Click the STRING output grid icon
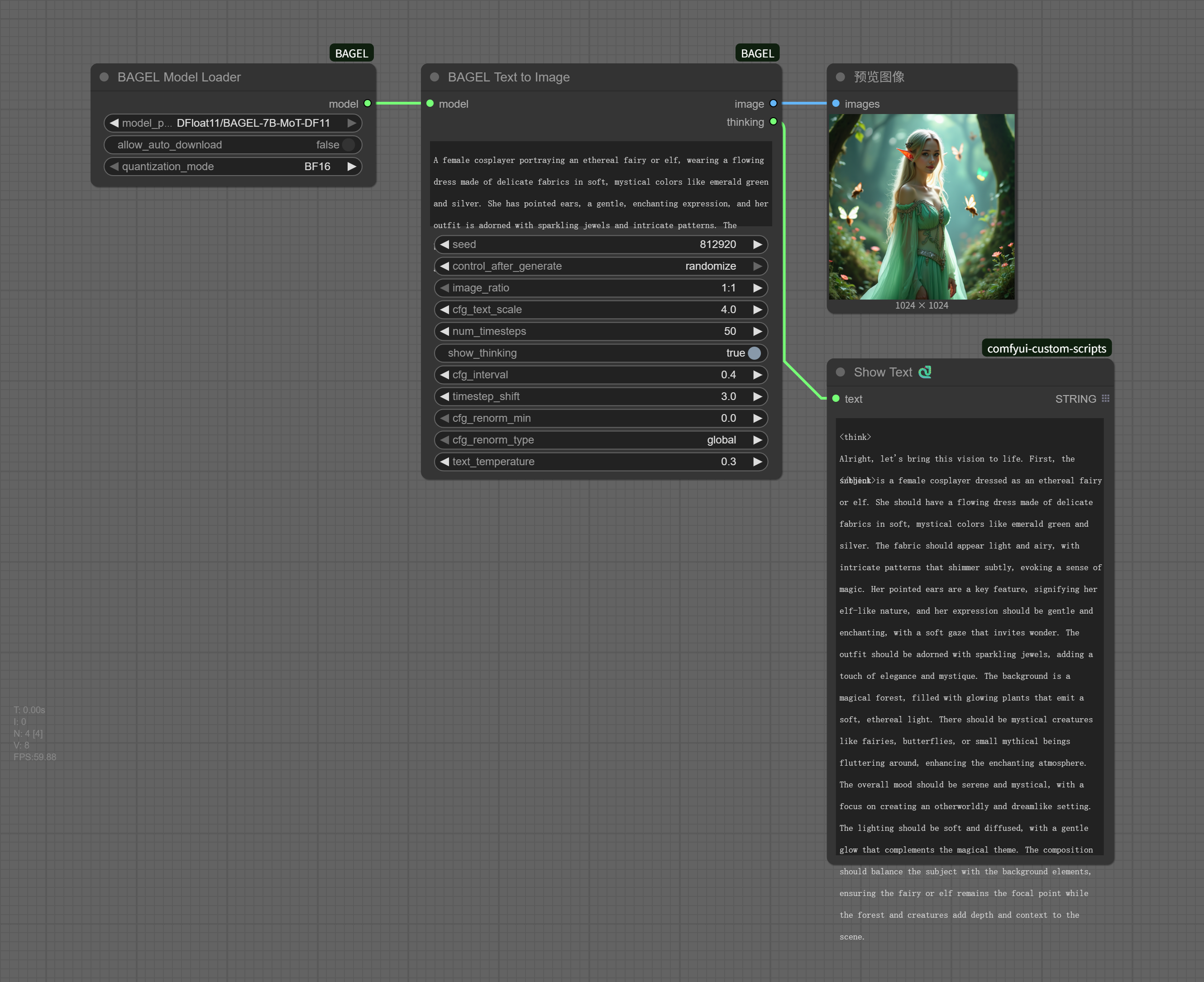1204x982 pixels. [x=1105, y=399]
